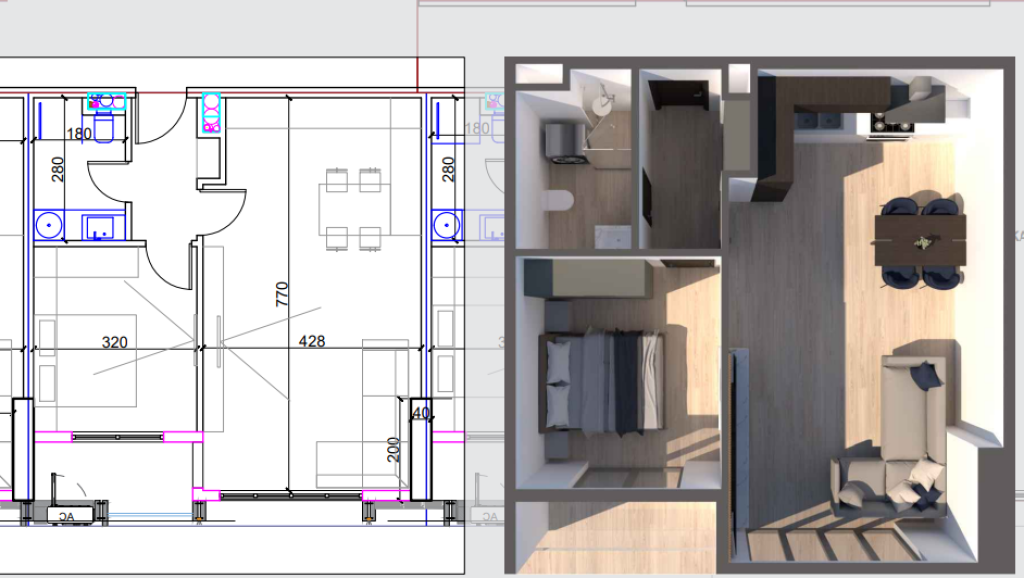The width and height of the screenshot is (1024, 578).
Task: Select the white toilet in the rendered bathroom
Action: (554, 201)
